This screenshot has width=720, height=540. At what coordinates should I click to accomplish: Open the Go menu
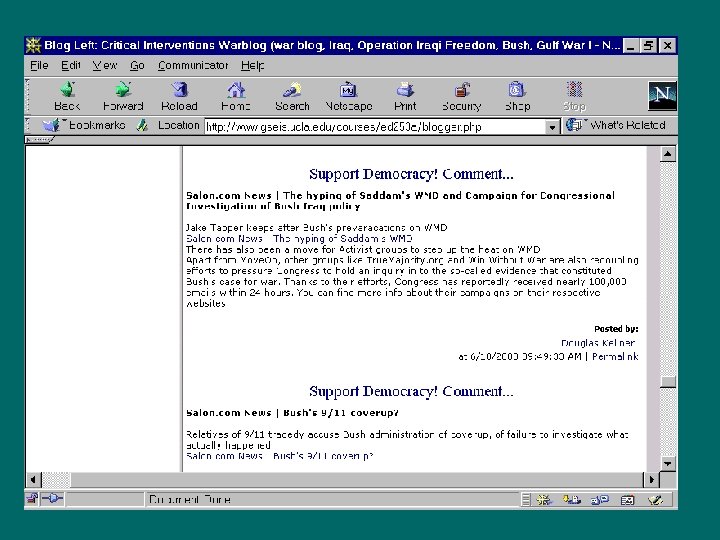(x=137, y=66)
